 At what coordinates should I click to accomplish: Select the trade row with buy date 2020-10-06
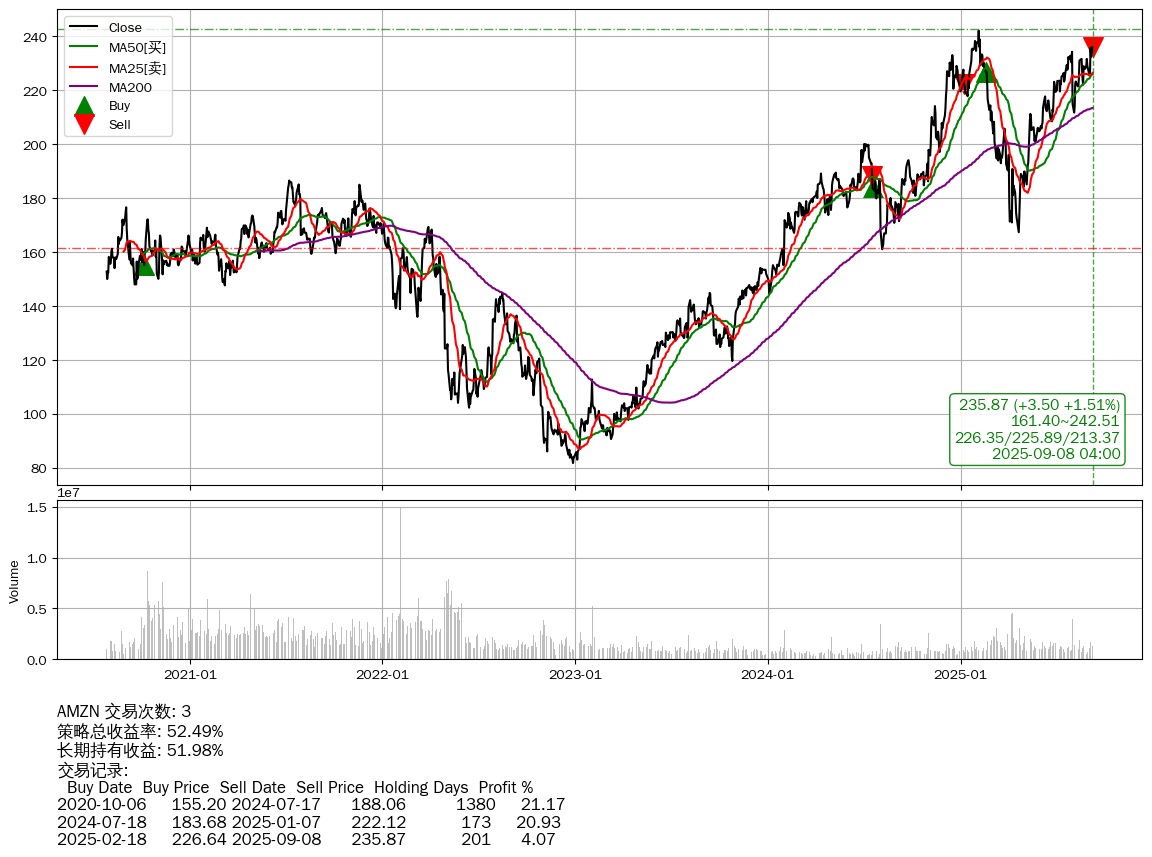pyautogui.click(x=310, y=804)
